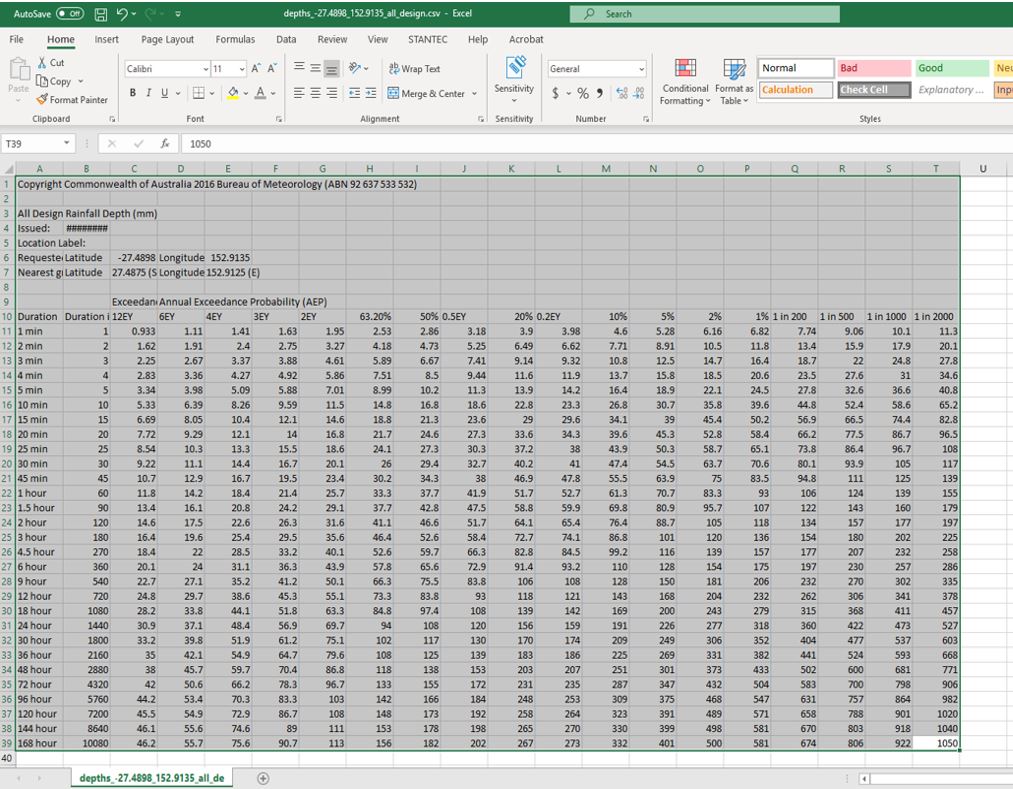Toggle Underline formatting
This screenshot has width=1013, height=789.
(x=165, y=93)
